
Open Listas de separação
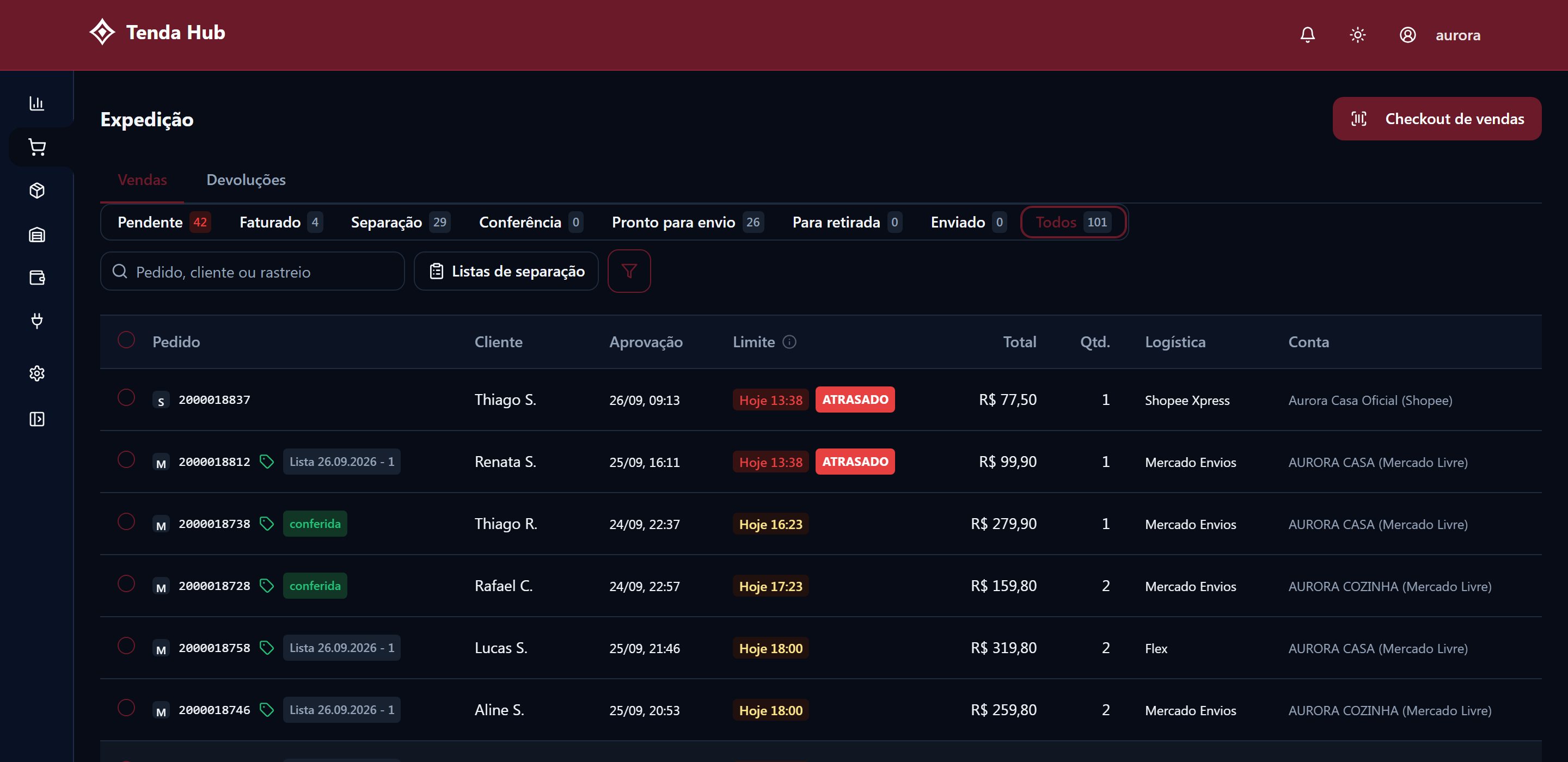point(506,271)
